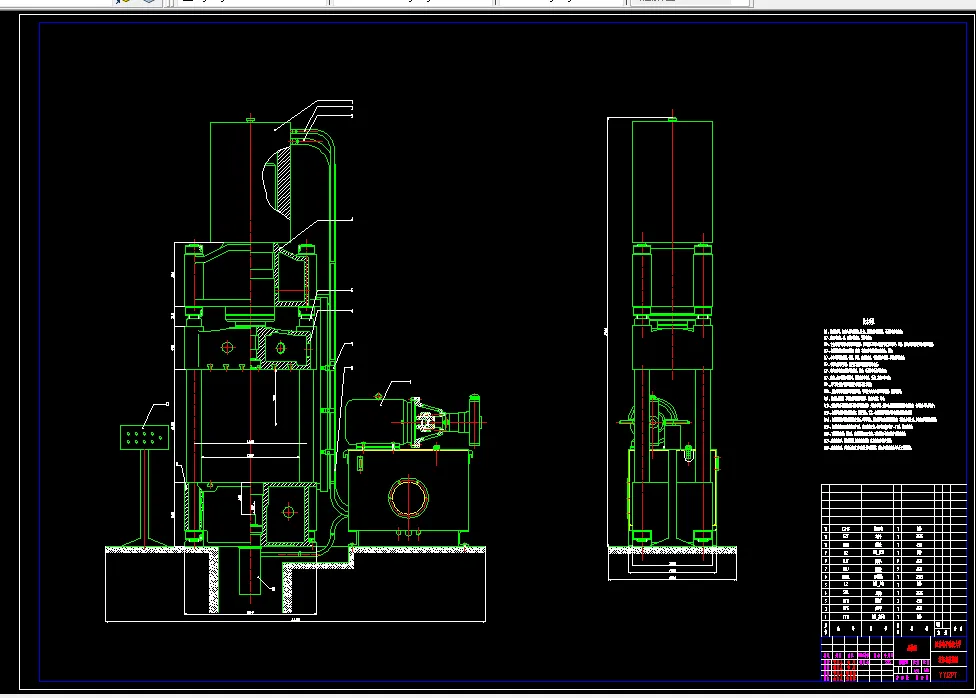Viewport: 976px width, 698px height.
Task: Select the technical requirements text block
Action: click(x=880, y=385)
